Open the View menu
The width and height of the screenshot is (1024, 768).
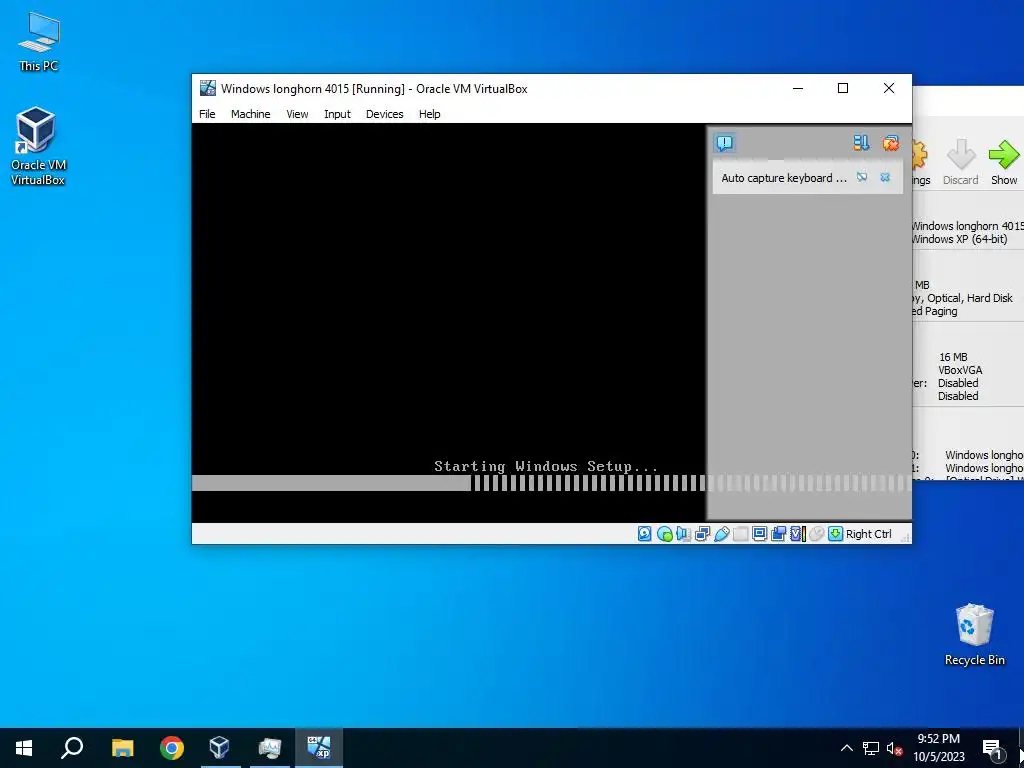[297, 114]
